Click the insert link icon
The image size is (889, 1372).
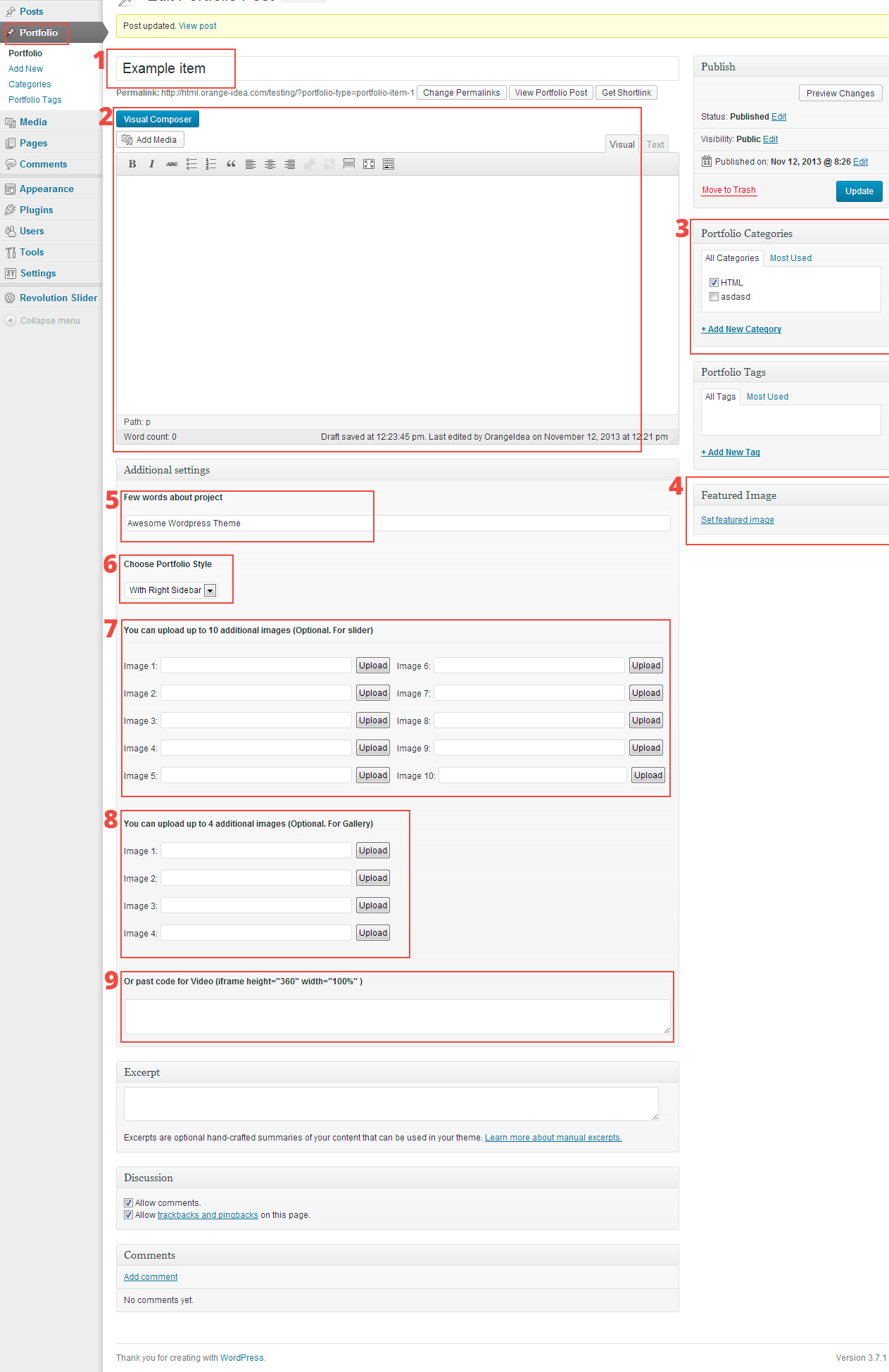(310, 164)
